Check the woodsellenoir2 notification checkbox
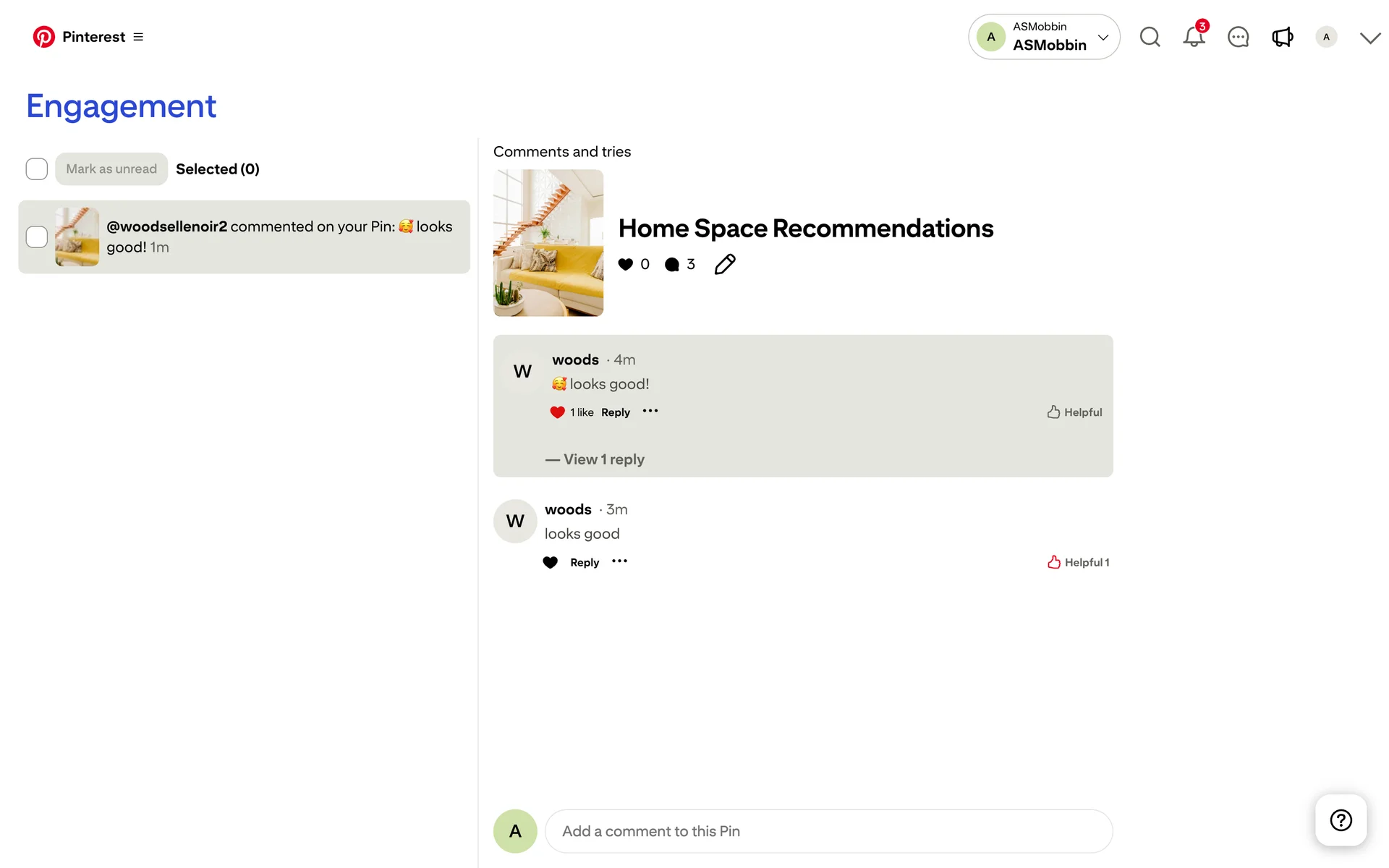The image size is (1389, 868). pyautogui.click(x=37, y=237)
